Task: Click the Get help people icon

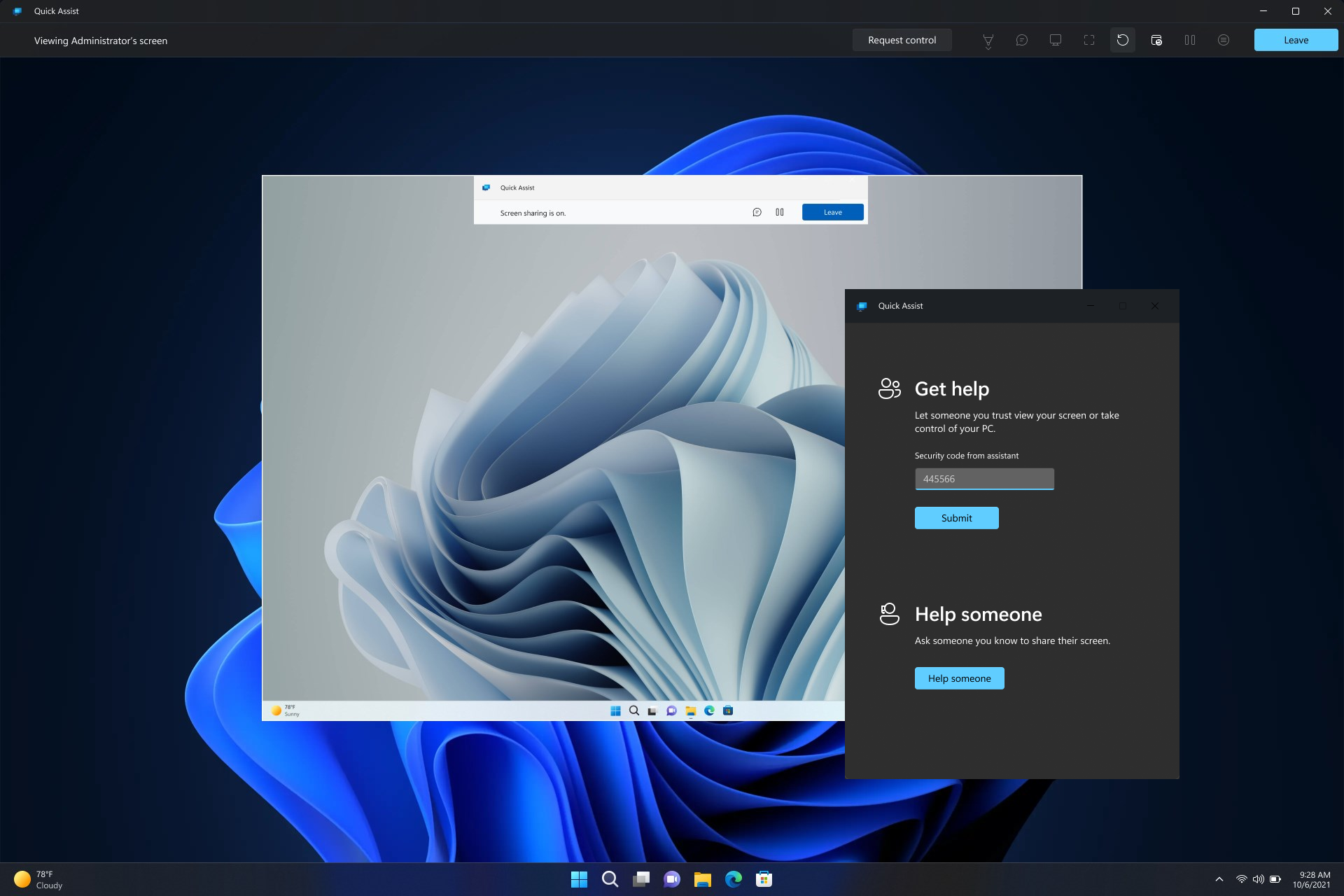Action: tap(889, 388)
